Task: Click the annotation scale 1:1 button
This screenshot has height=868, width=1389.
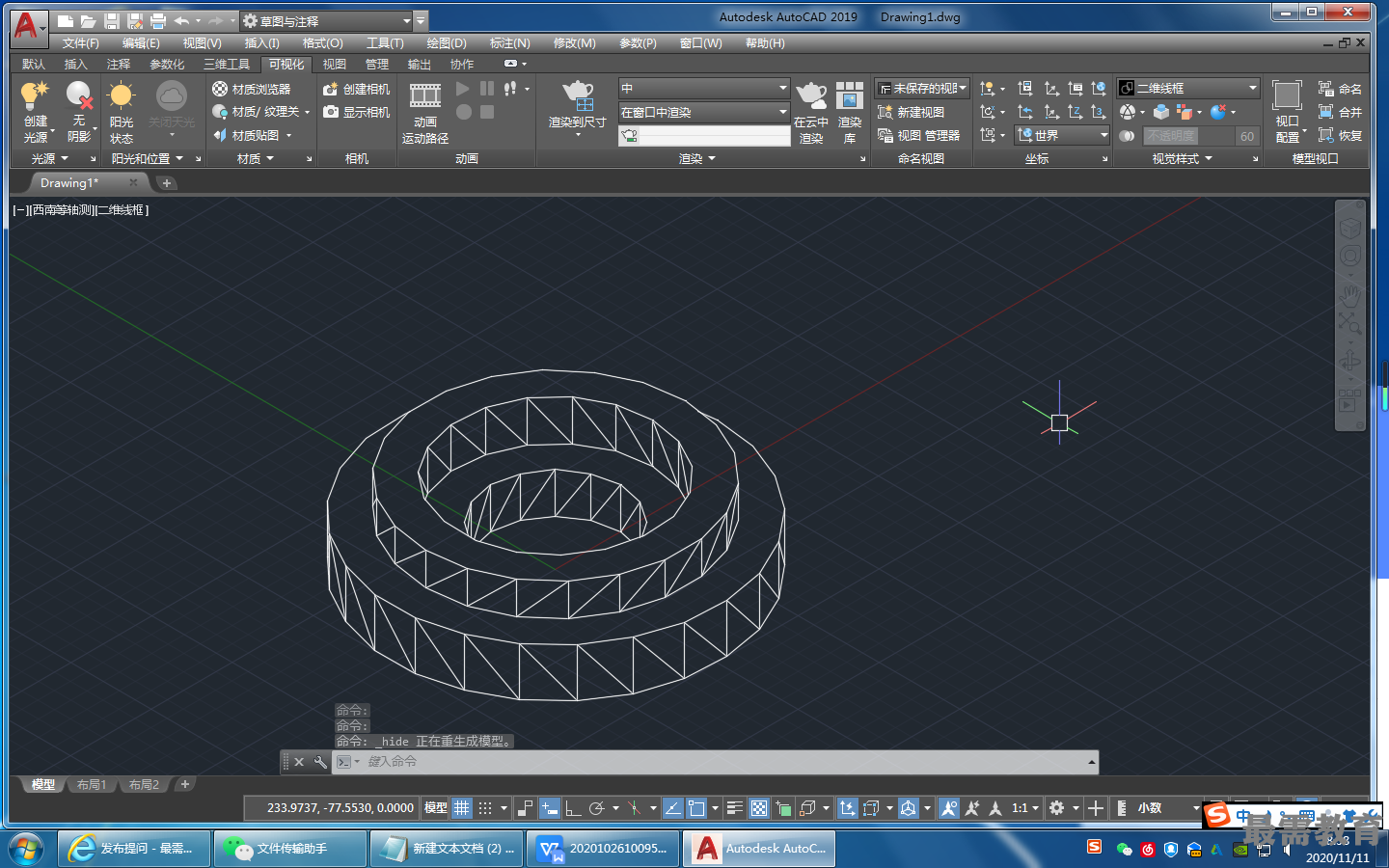Action: pos(1024,808)
